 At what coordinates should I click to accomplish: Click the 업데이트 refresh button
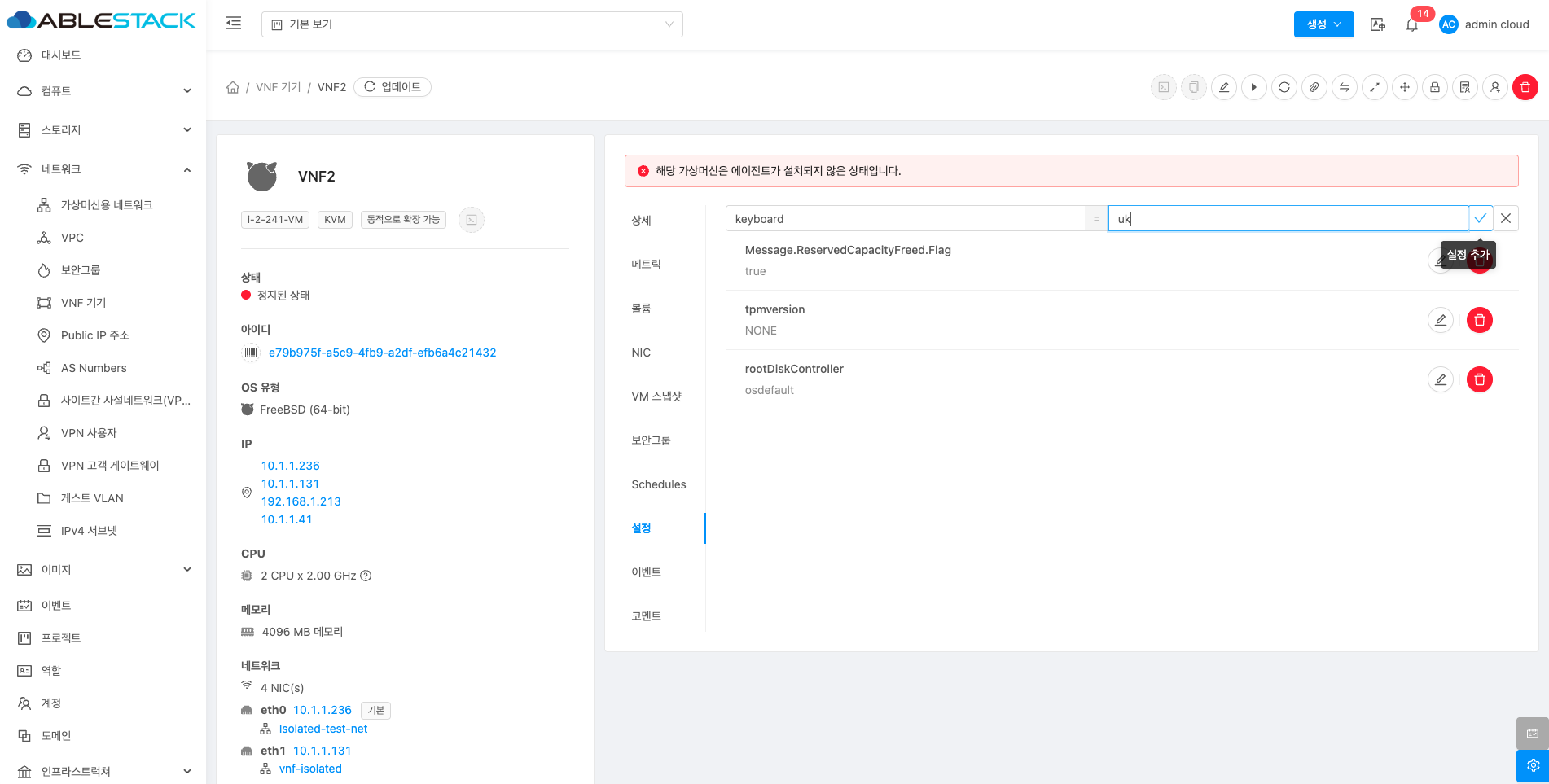click(x=393, y=87)
